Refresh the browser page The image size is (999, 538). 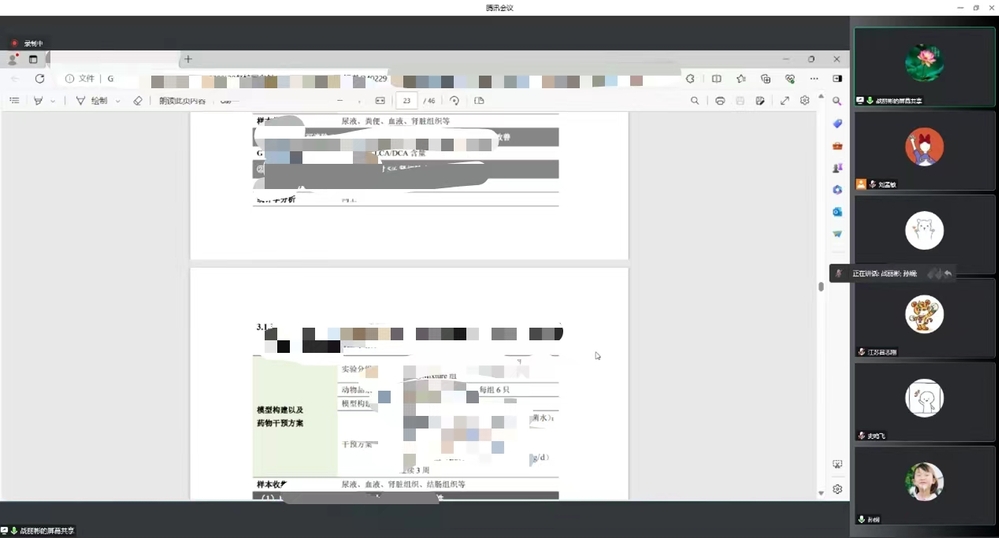39,78
